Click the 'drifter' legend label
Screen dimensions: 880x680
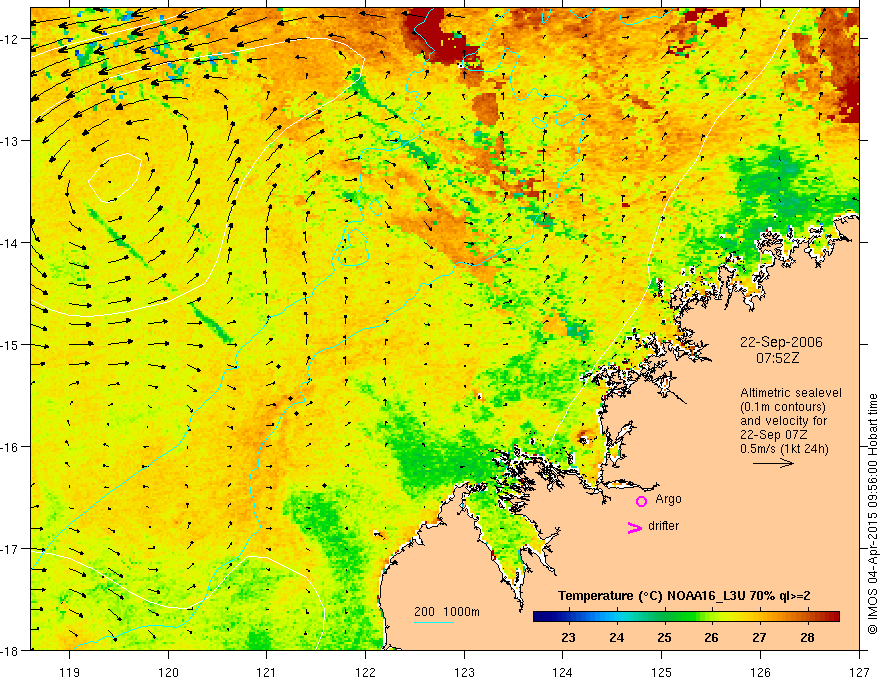point(663,526)
